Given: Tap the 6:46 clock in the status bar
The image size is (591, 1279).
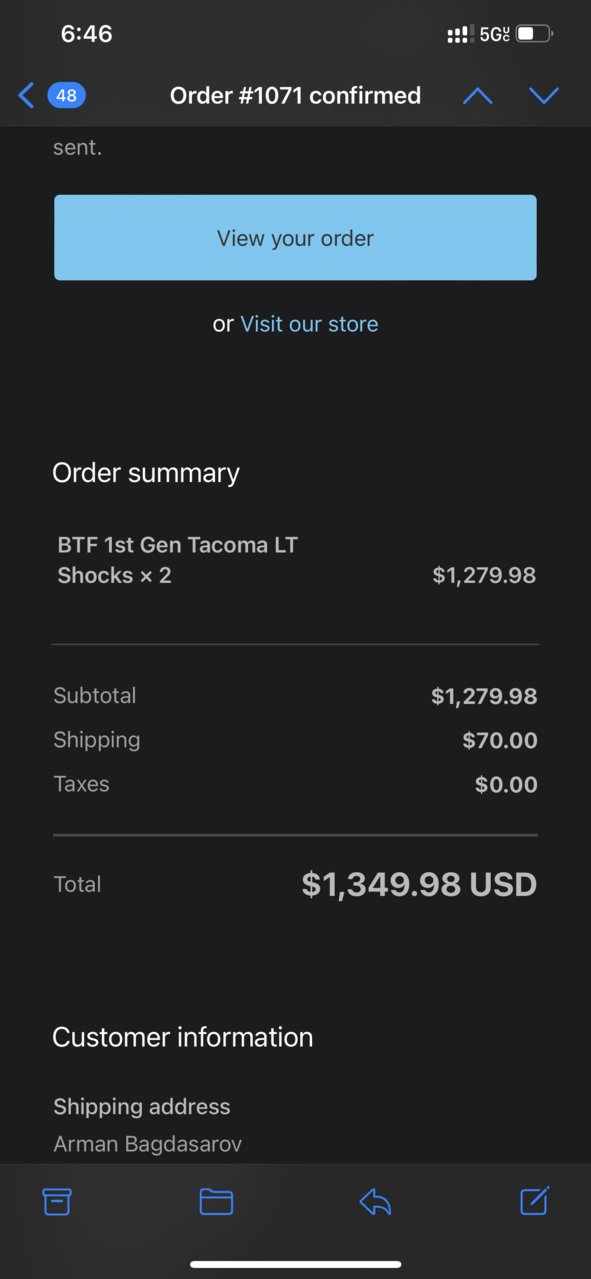Looking at the screenshot, I should [86, 34].
